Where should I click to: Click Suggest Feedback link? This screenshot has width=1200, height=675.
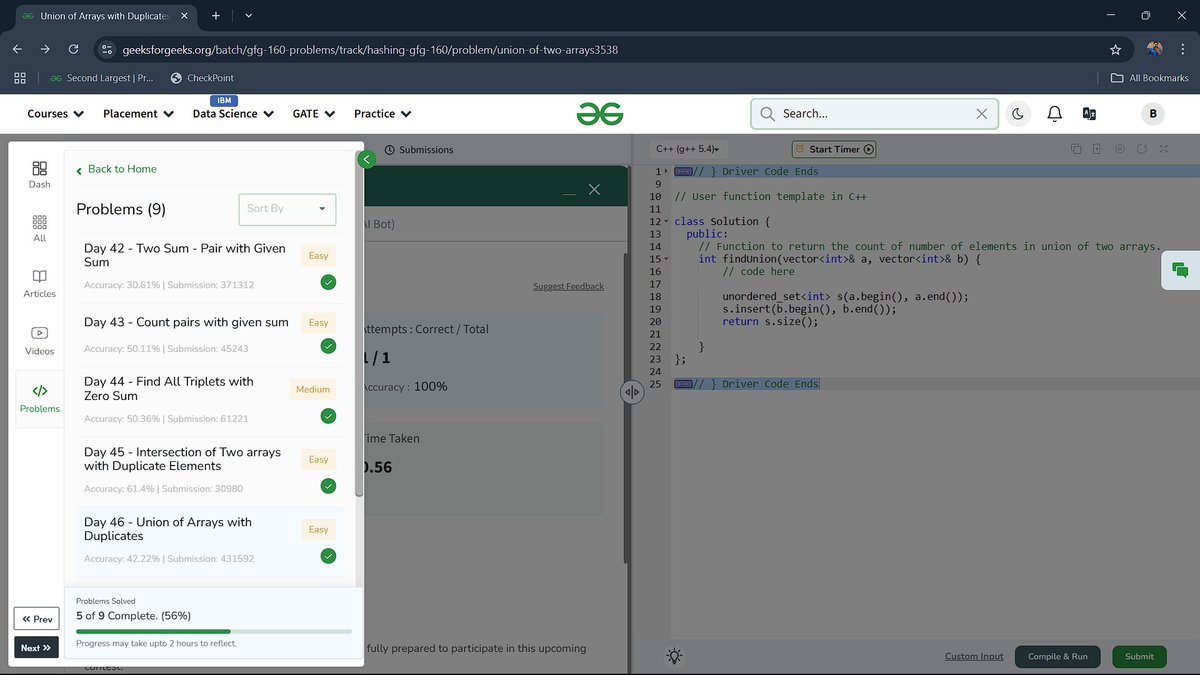568,286
